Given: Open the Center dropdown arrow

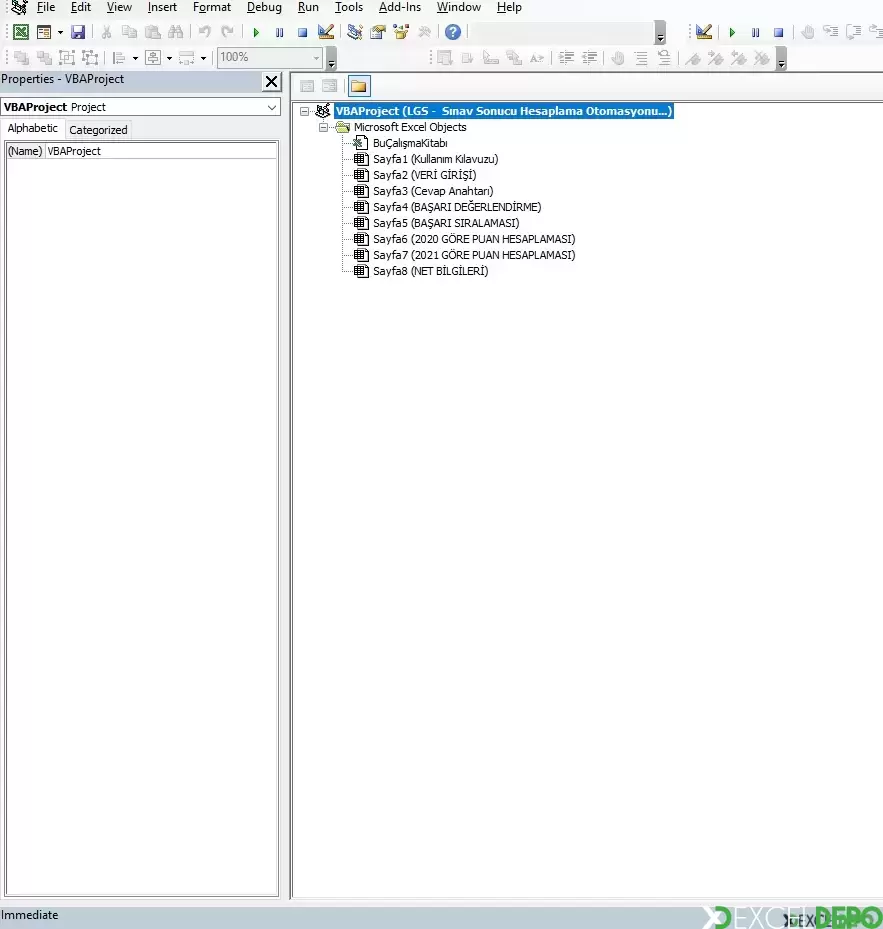Looking at the screenshot, I should click(169, 58).
